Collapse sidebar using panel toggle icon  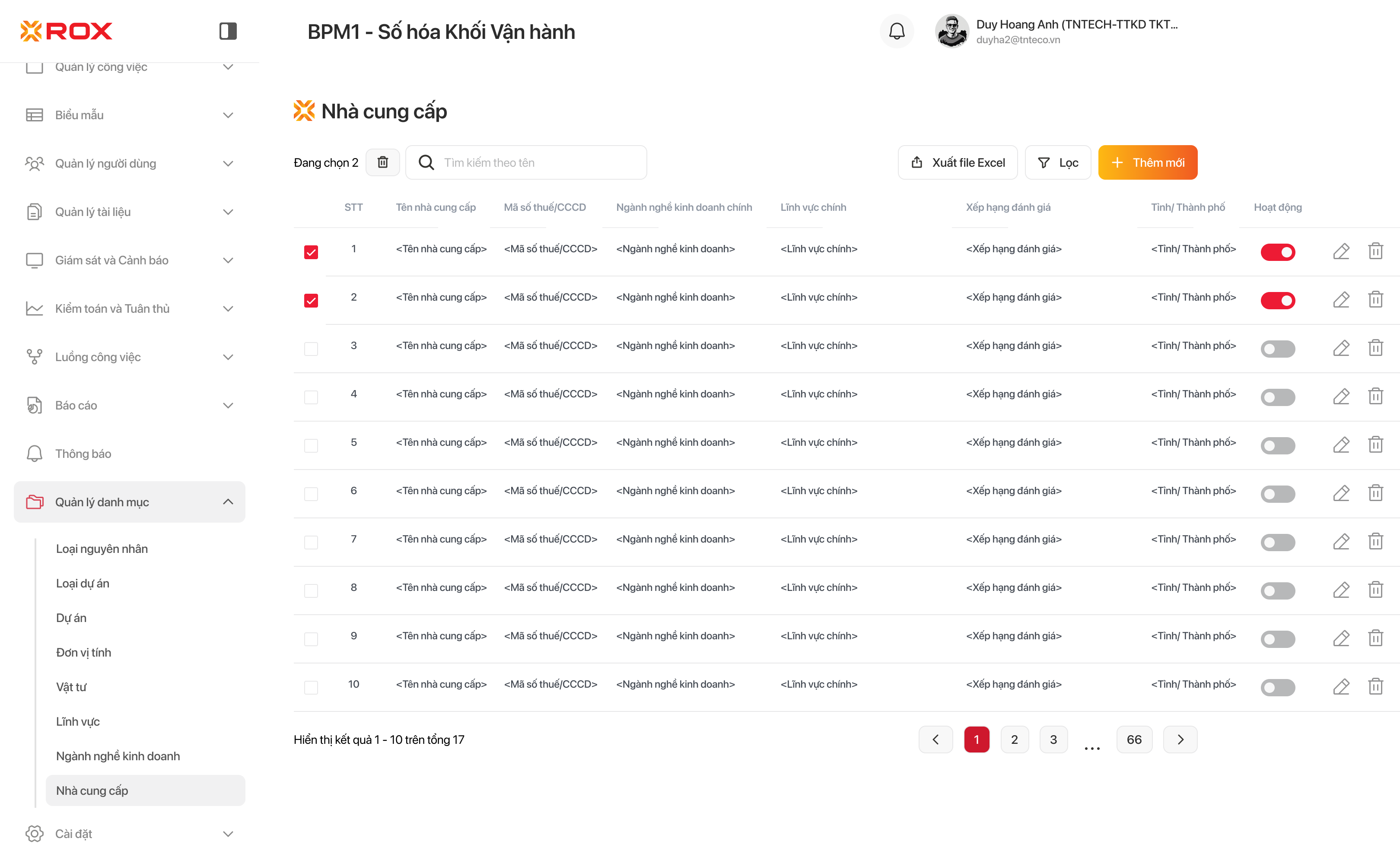(228, 31)
